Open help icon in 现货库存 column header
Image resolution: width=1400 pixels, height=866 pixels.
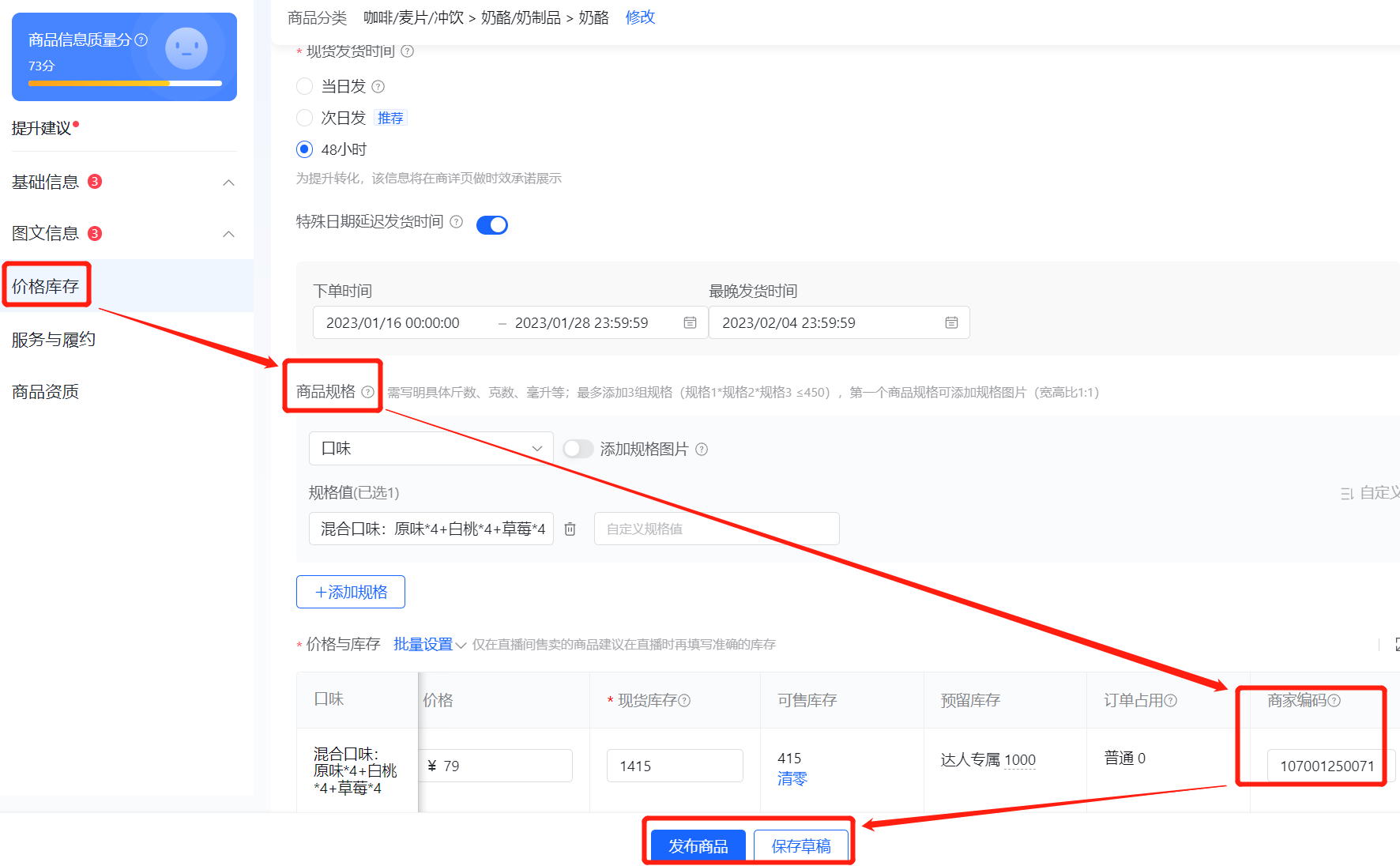point(684,700)
